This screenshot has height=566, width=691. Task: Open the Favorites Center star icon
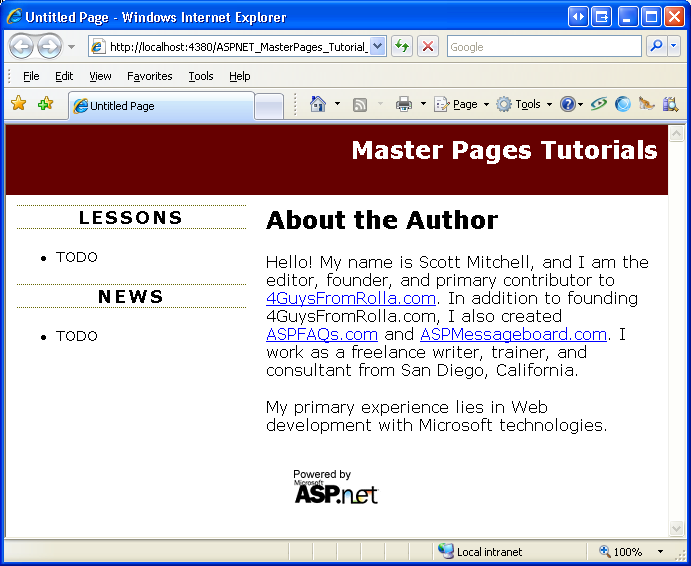coord(18,104)
